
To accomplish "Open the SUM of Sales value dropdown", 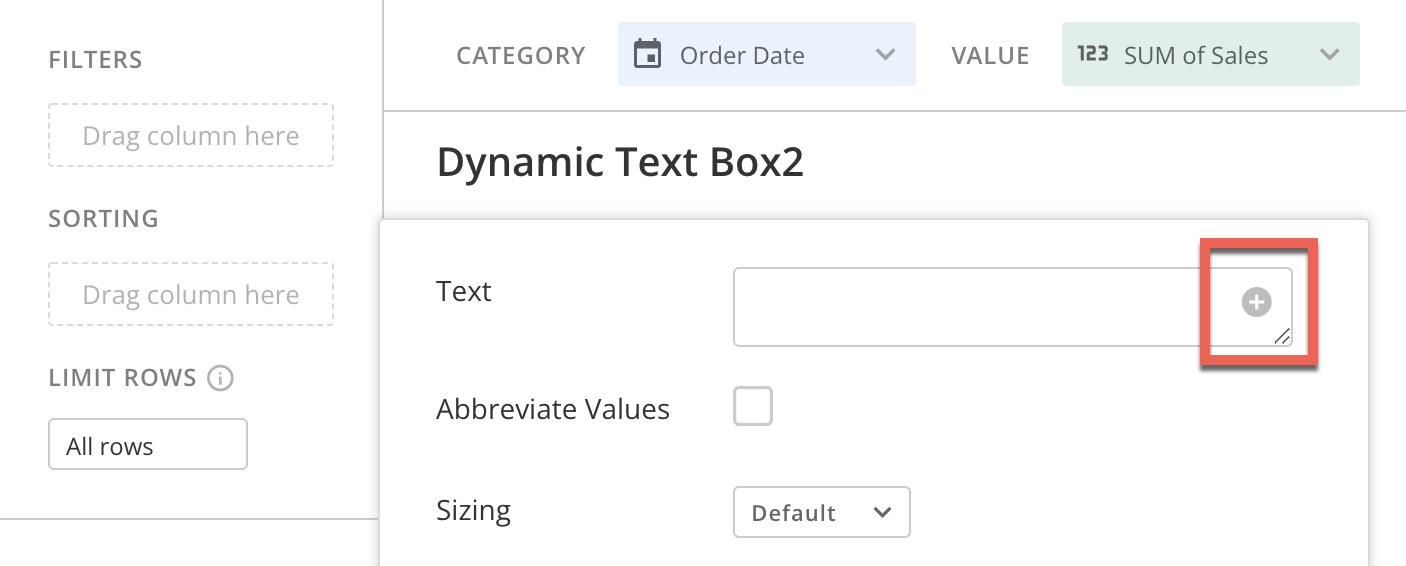I will [x=1210, y=54].
